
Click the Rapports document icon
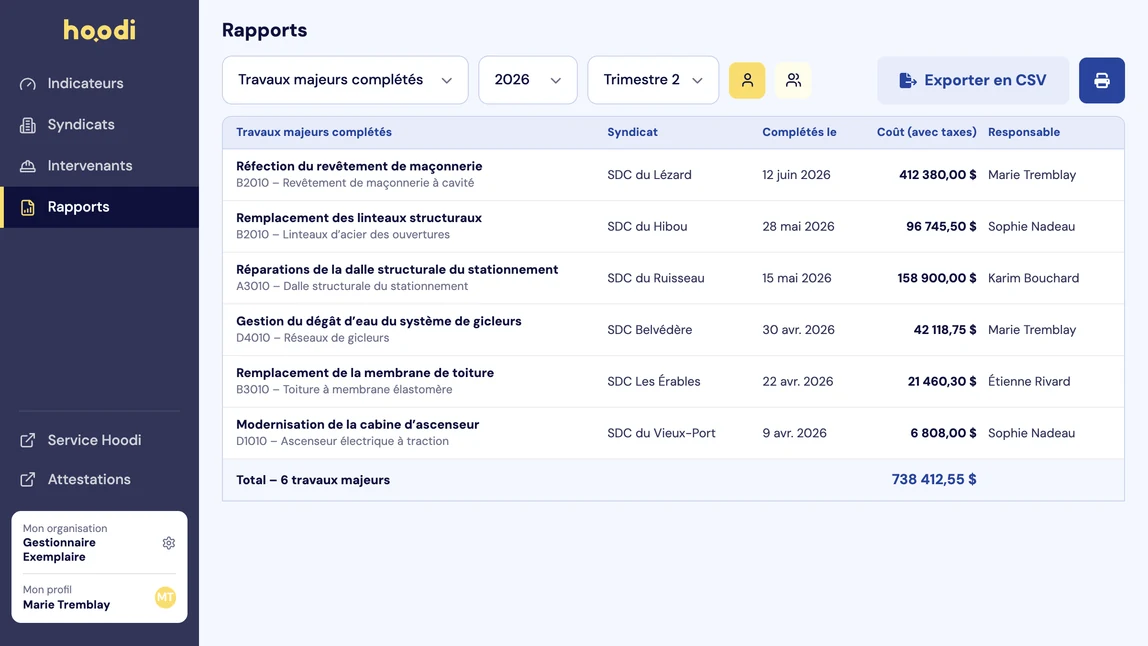(x=28, y=207)
